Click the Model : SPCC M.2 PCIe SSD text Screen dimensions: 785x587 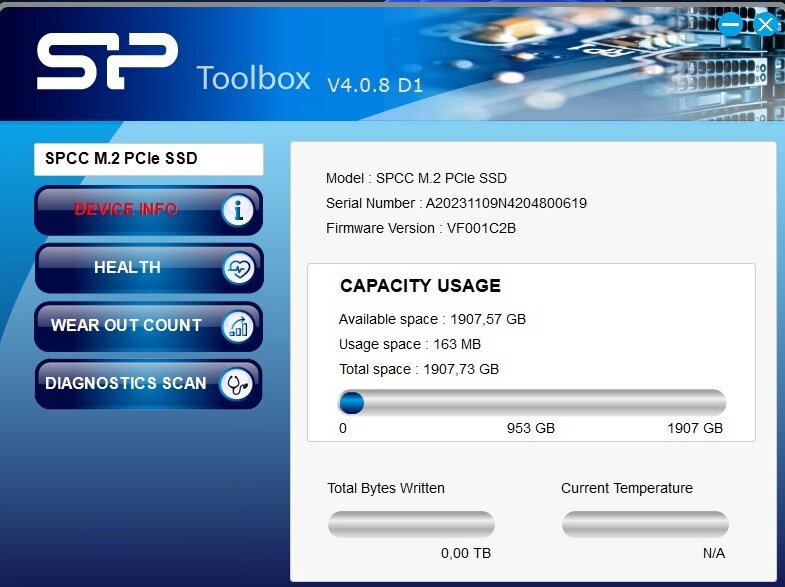tap(416, 179)
